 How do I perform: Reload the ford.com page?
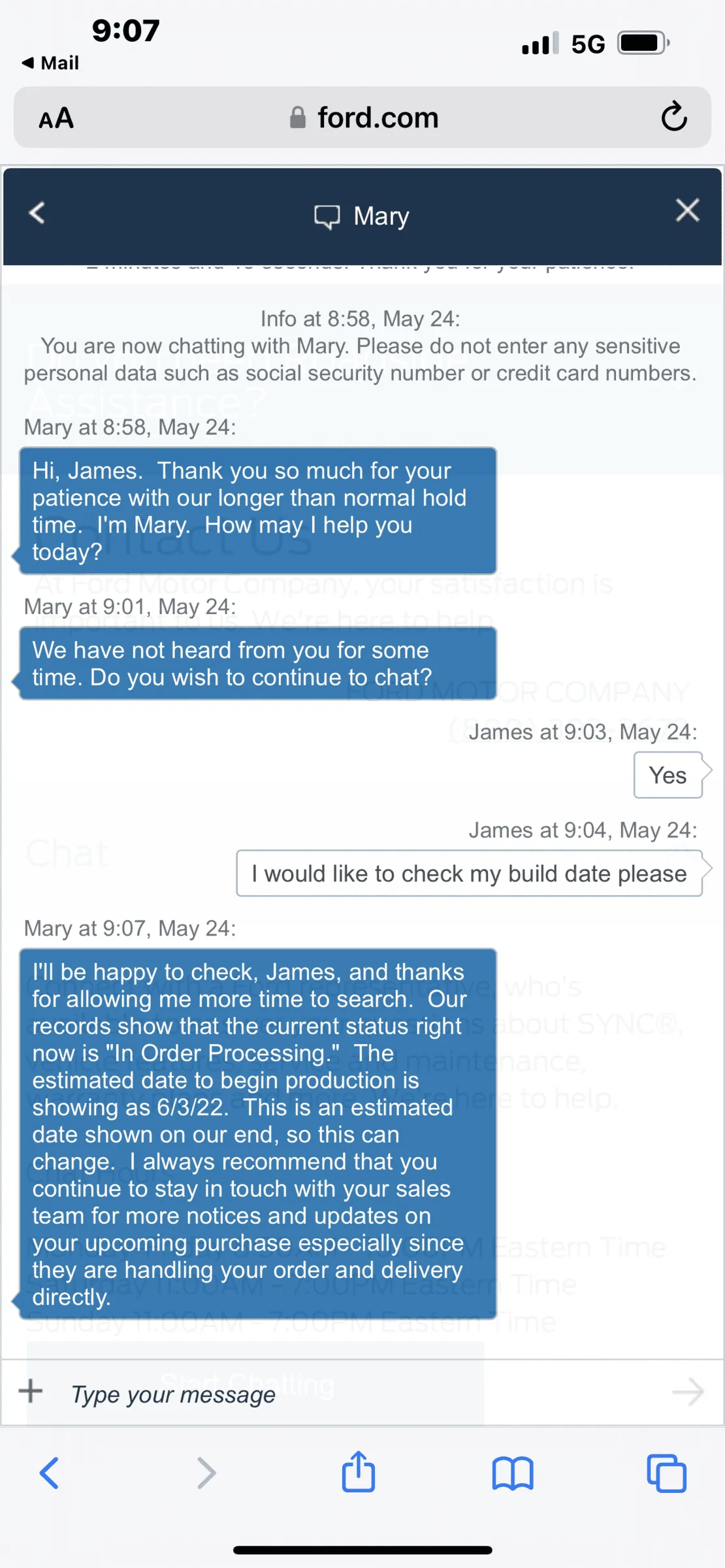[x=673, y=118]
